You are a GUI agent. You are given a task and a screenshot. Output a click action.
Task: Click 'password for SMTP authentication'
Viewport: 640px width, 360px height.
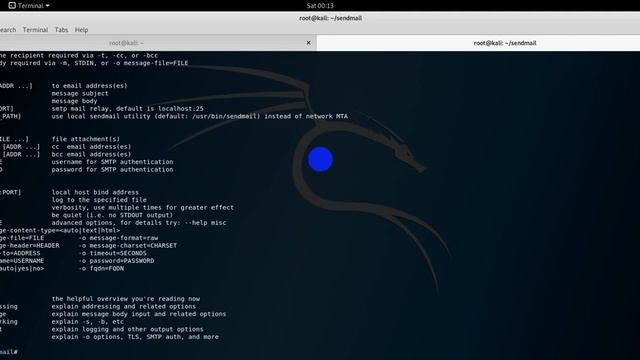coord(112,170)
